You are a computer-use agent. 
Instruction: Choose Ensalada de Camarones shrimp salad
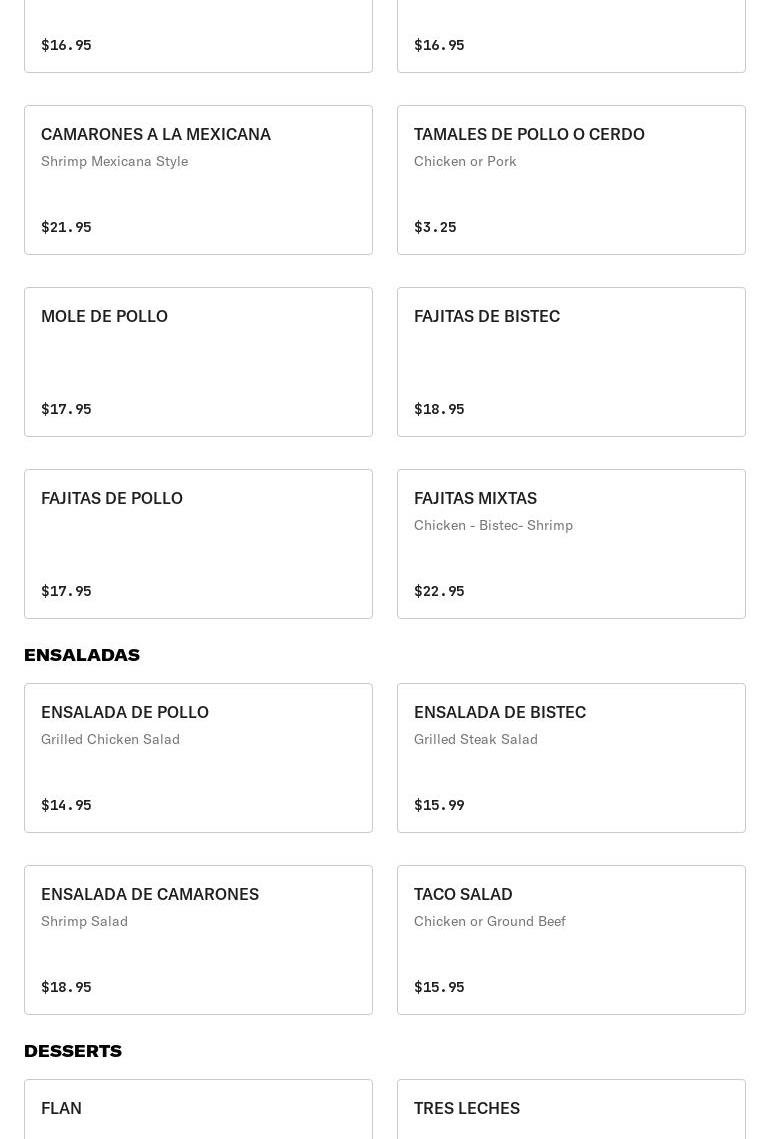(x=198, y=940)
